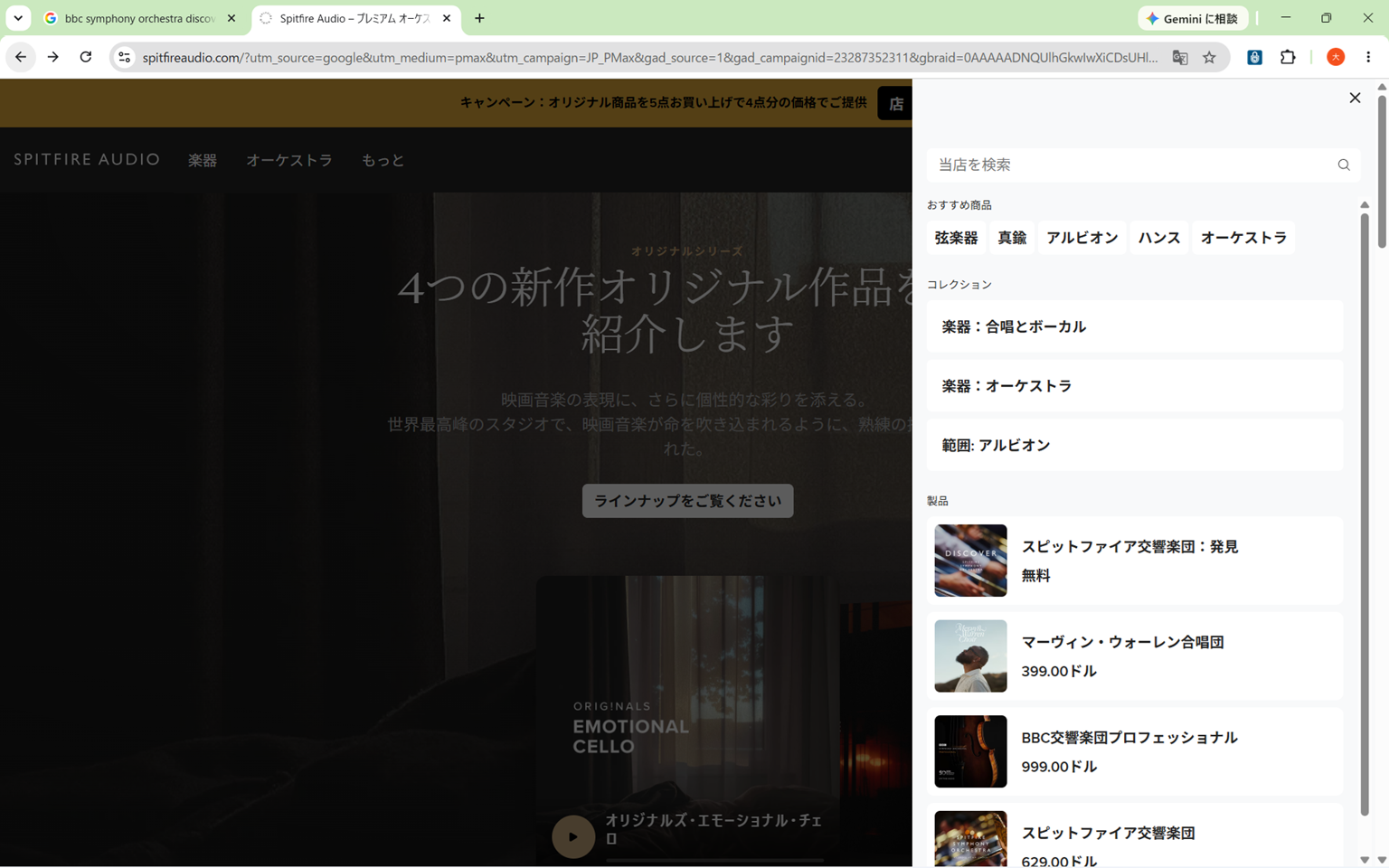Play the Emotional Cello audio preview

point(573,836)
